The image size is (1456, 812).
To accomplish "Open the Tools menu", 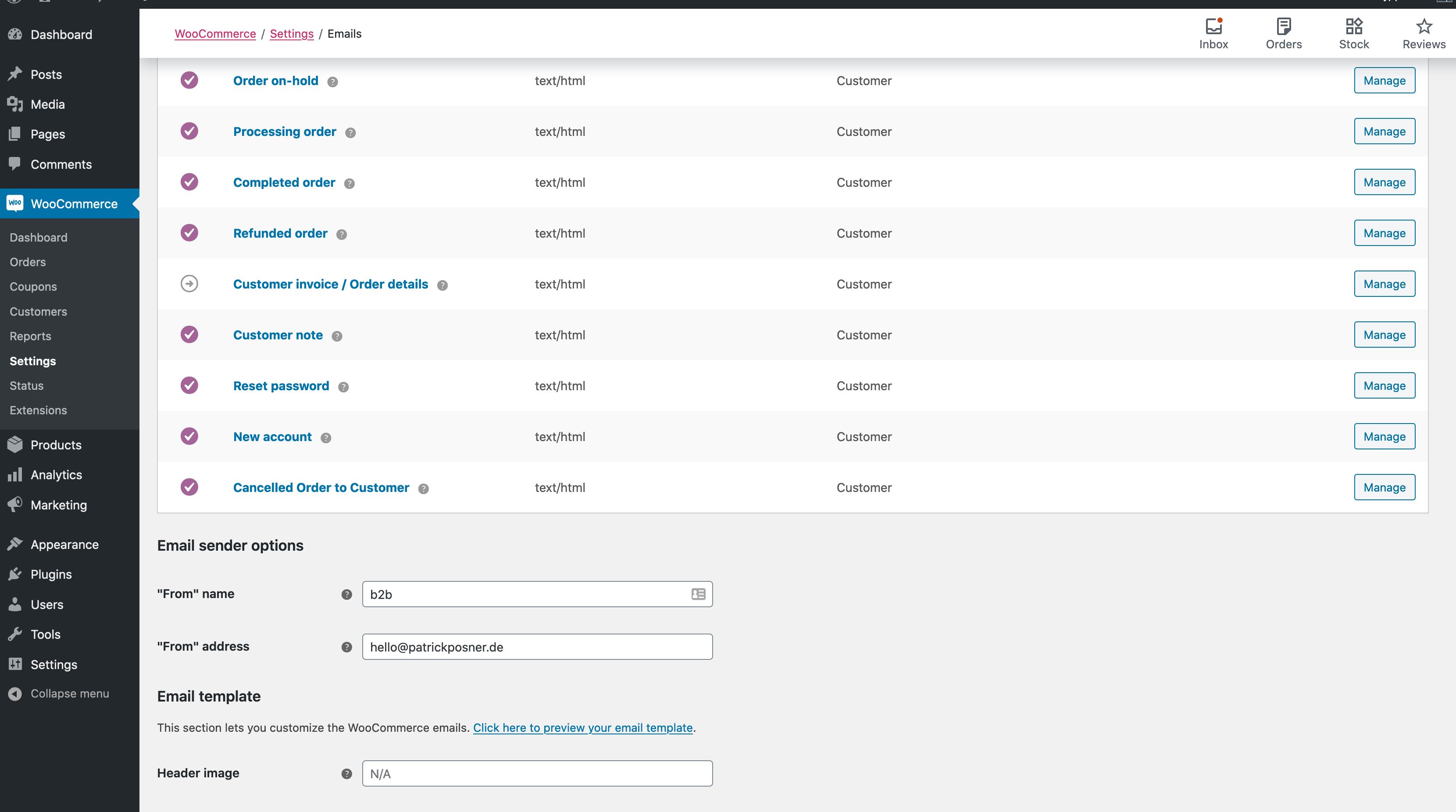I will (70, 634).
